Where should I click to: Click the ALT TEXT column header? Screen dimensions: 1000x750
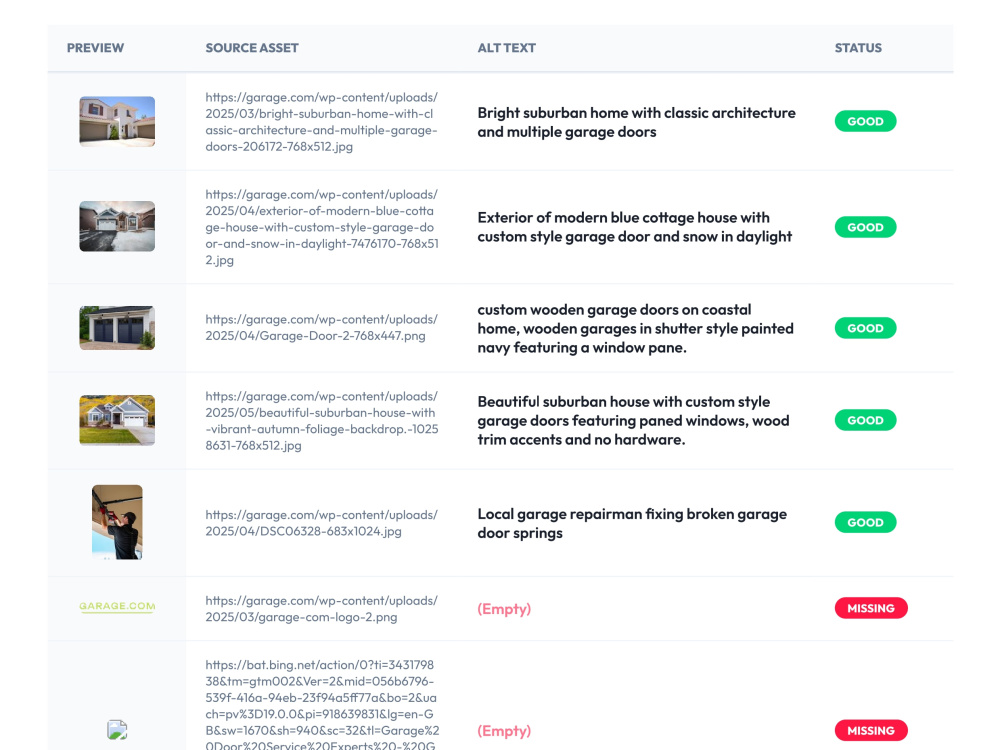pyautogui.click(x=506, y=48)
